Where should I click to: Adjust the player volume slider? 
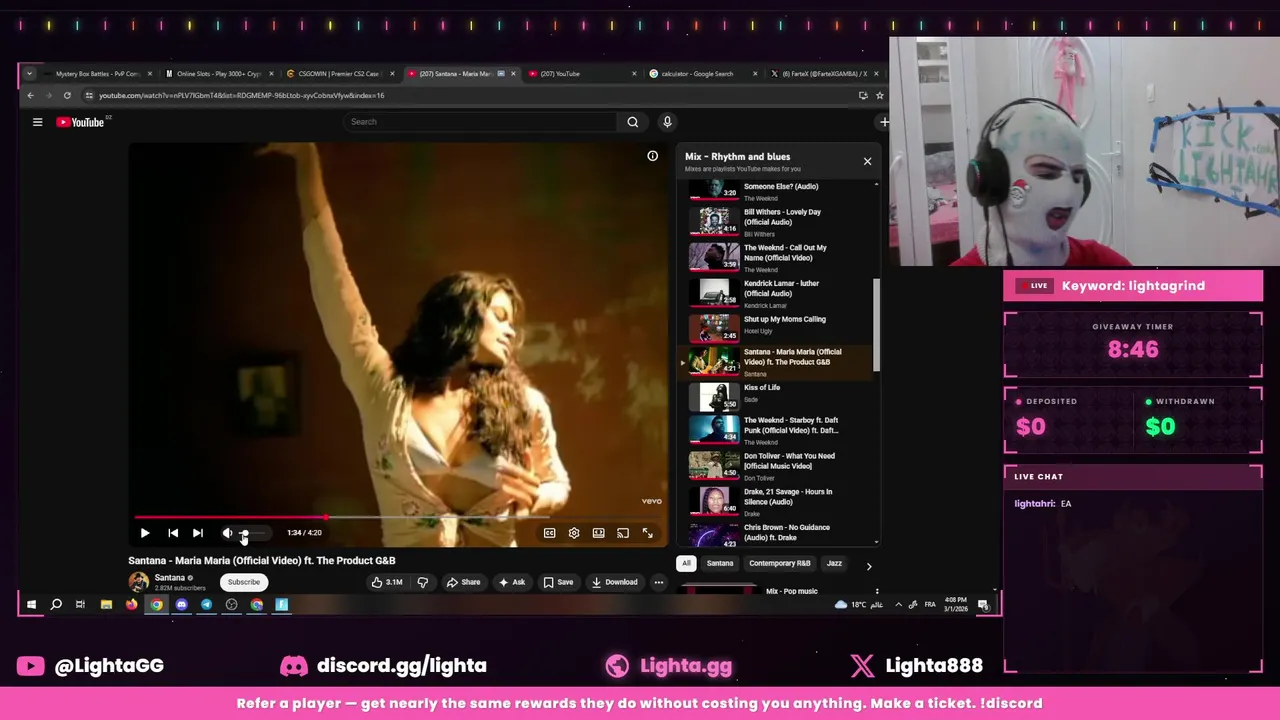click(x=253, y=533)
